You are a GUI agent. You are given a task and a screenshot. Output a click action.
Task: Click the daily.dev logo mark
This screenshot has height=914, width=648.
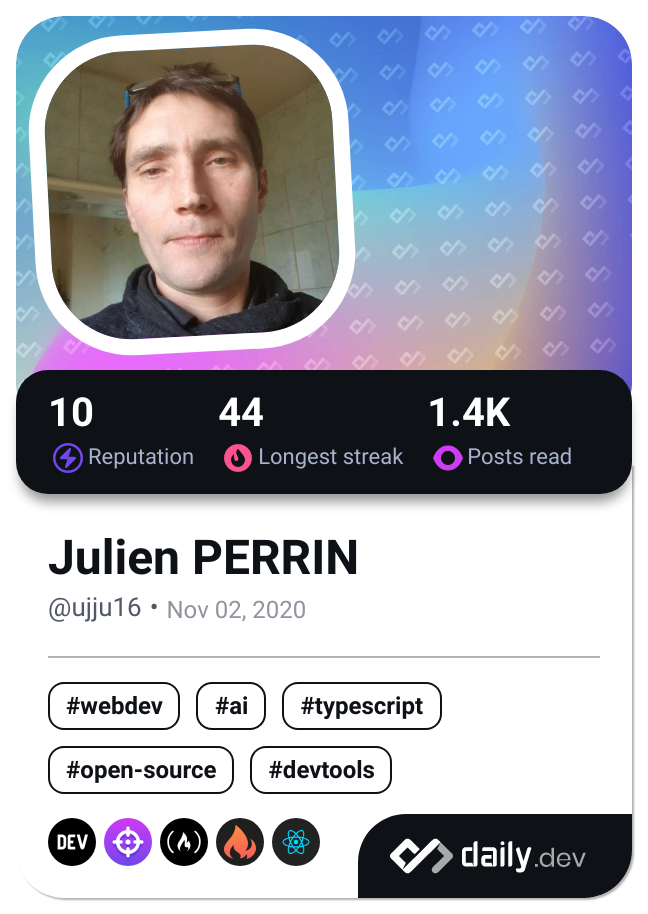(421, 856)
